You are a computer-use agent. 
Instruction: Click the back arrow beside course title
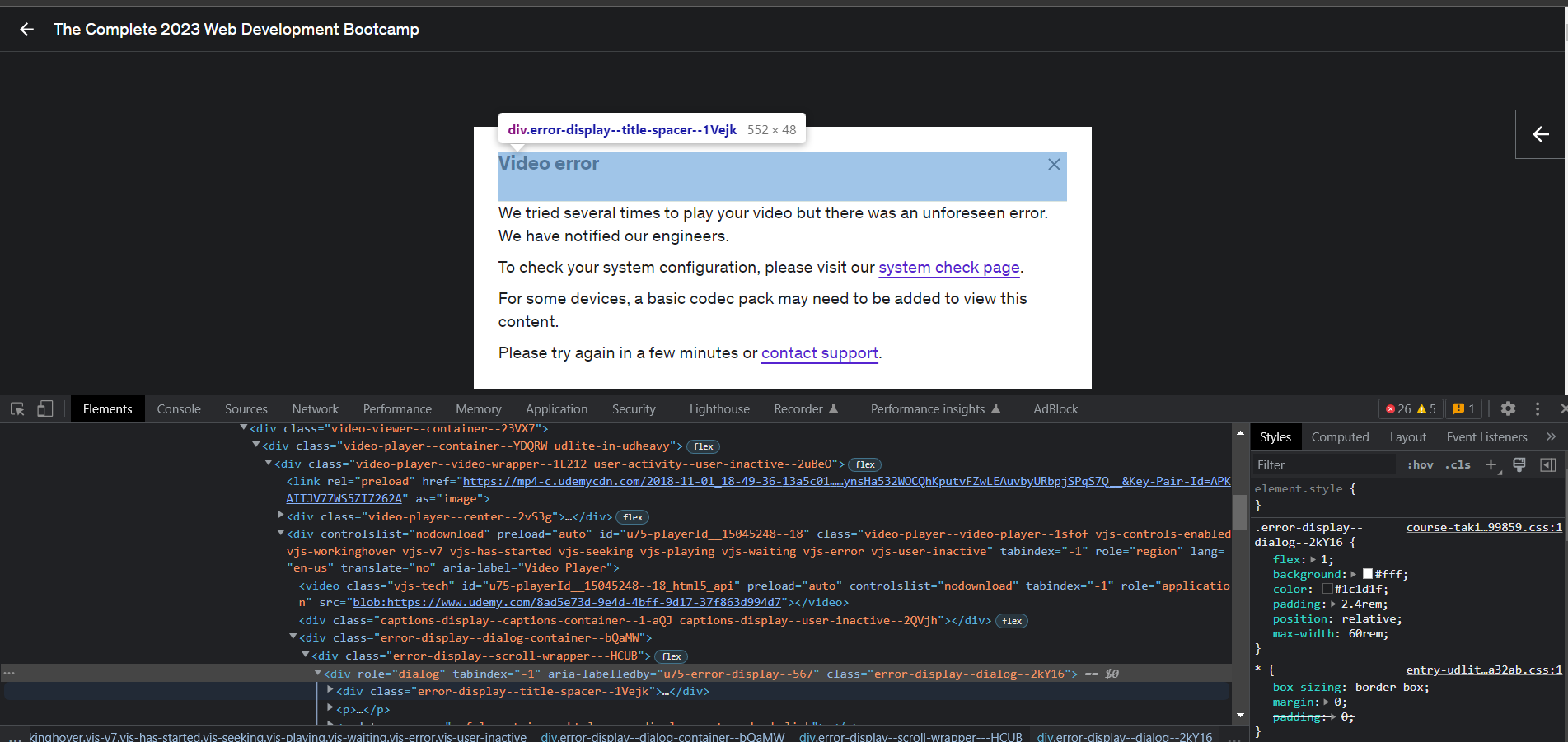point(27,30)
